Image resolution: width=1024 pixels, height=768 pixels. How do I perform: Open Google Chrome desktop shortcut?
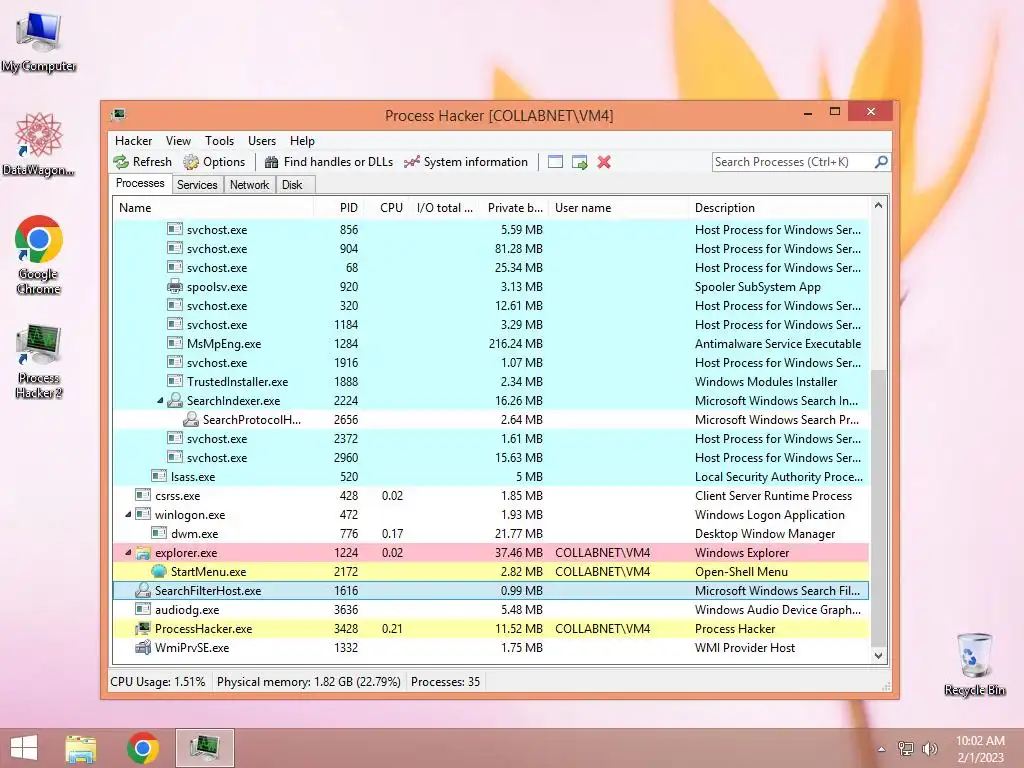(39, 255)
